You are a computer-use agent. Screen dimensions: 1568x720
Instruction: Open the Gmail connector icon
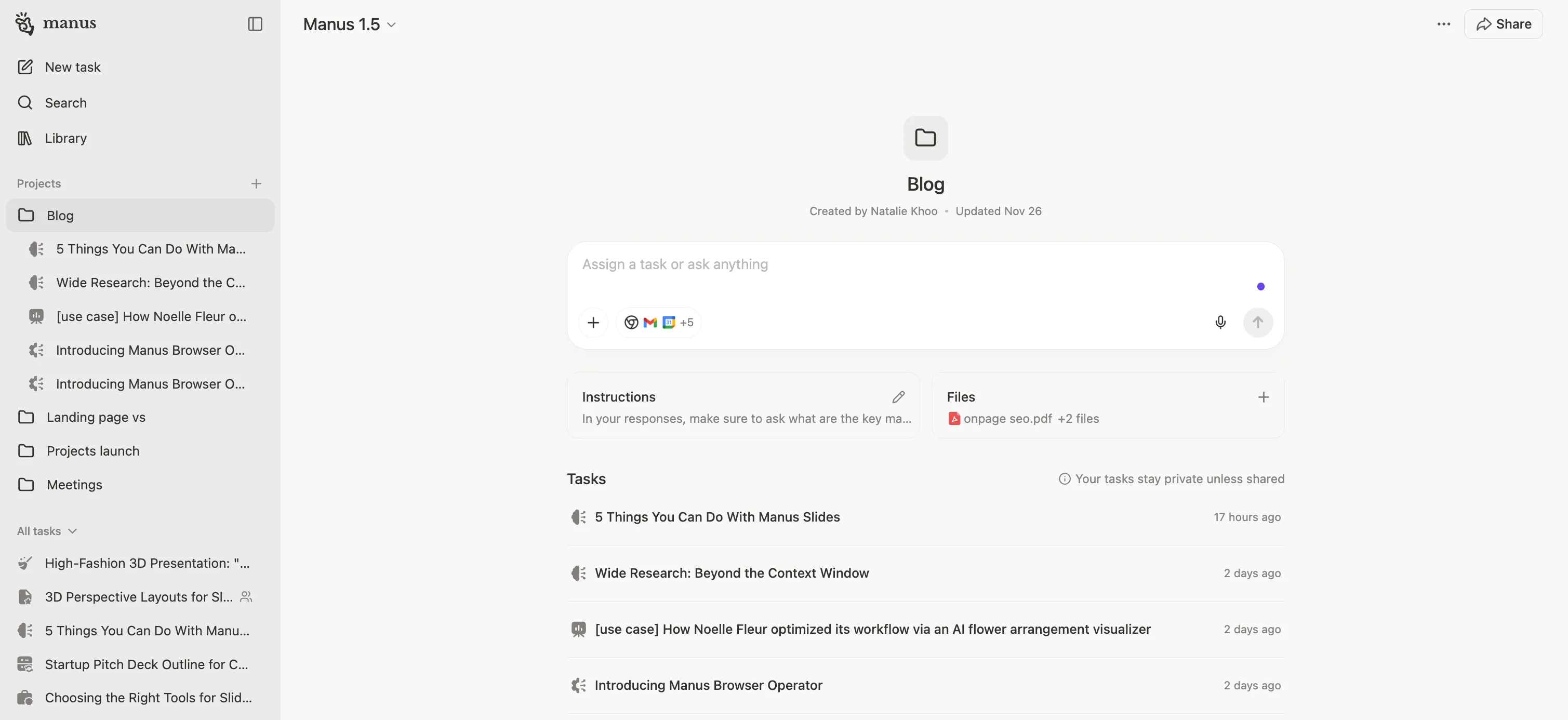650,322
